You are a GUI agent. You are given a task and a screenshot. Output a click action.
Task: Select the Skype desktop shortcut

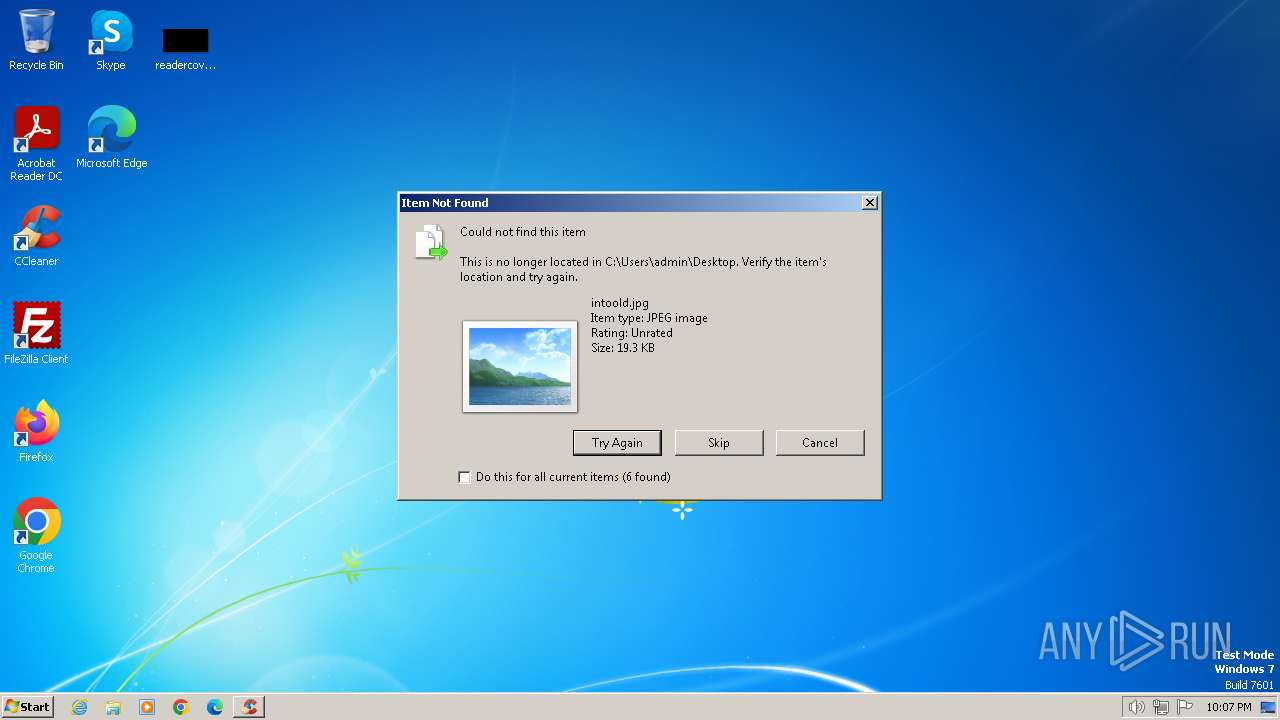click(x=111, y=40)
